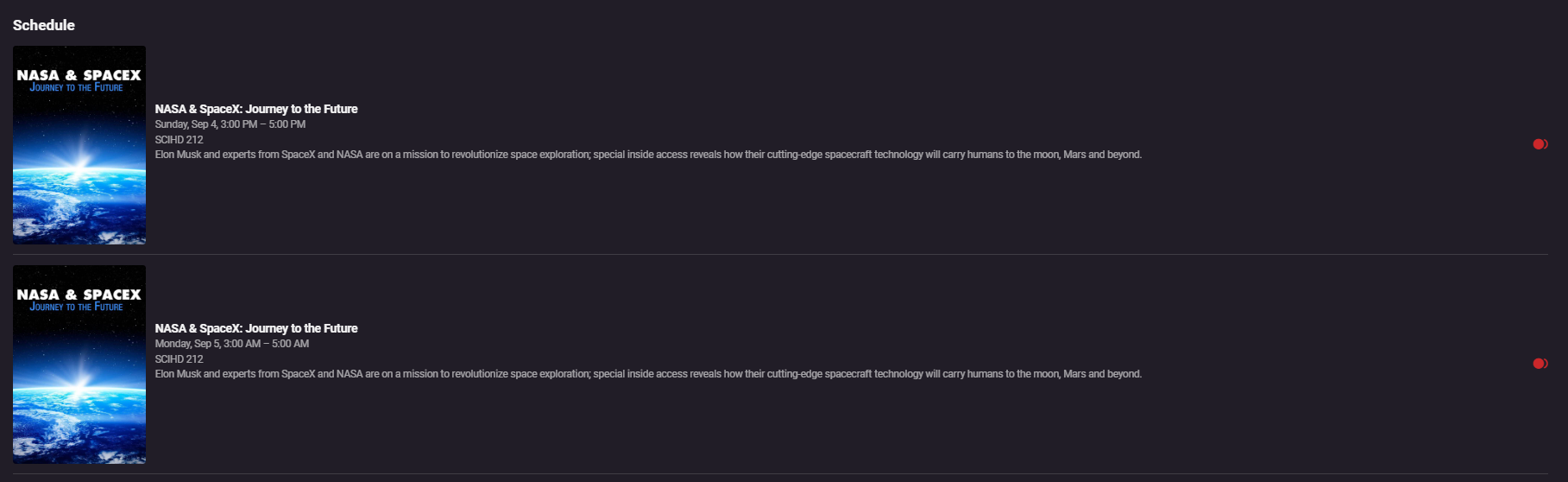Select the Sunday, Sep 4, 3:00 PM time
1568x482 pixels.
pos(230,124)
